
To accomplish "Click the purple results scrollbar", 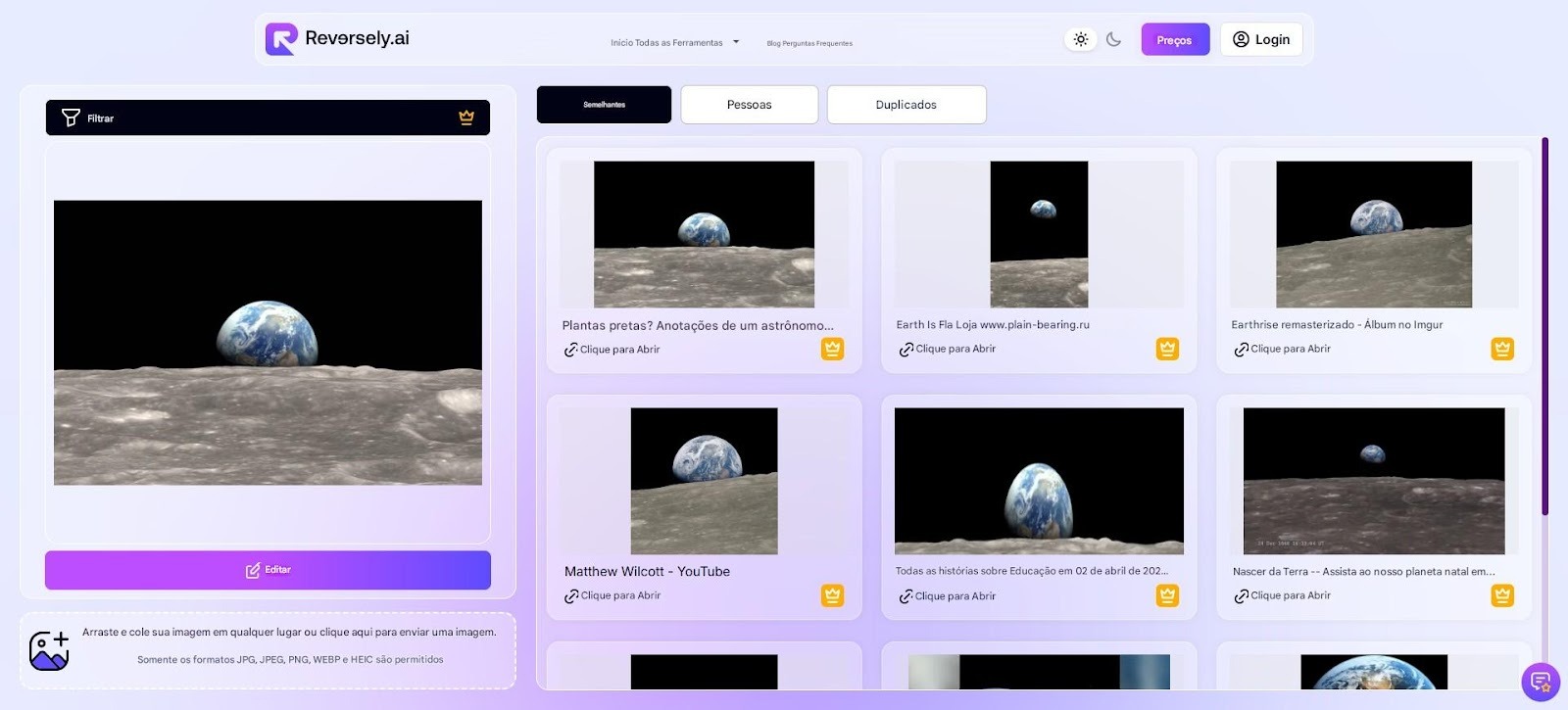I will (1544, 326).
